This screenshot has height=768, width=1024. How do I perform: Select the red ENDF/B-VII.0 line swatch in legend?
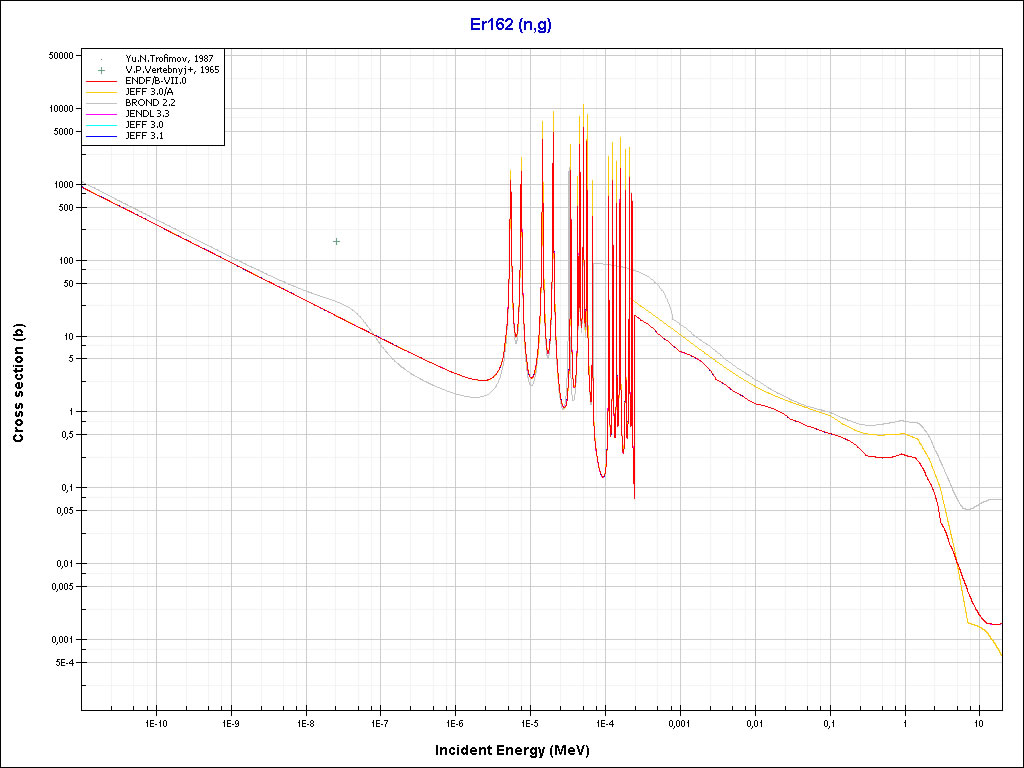102,81
